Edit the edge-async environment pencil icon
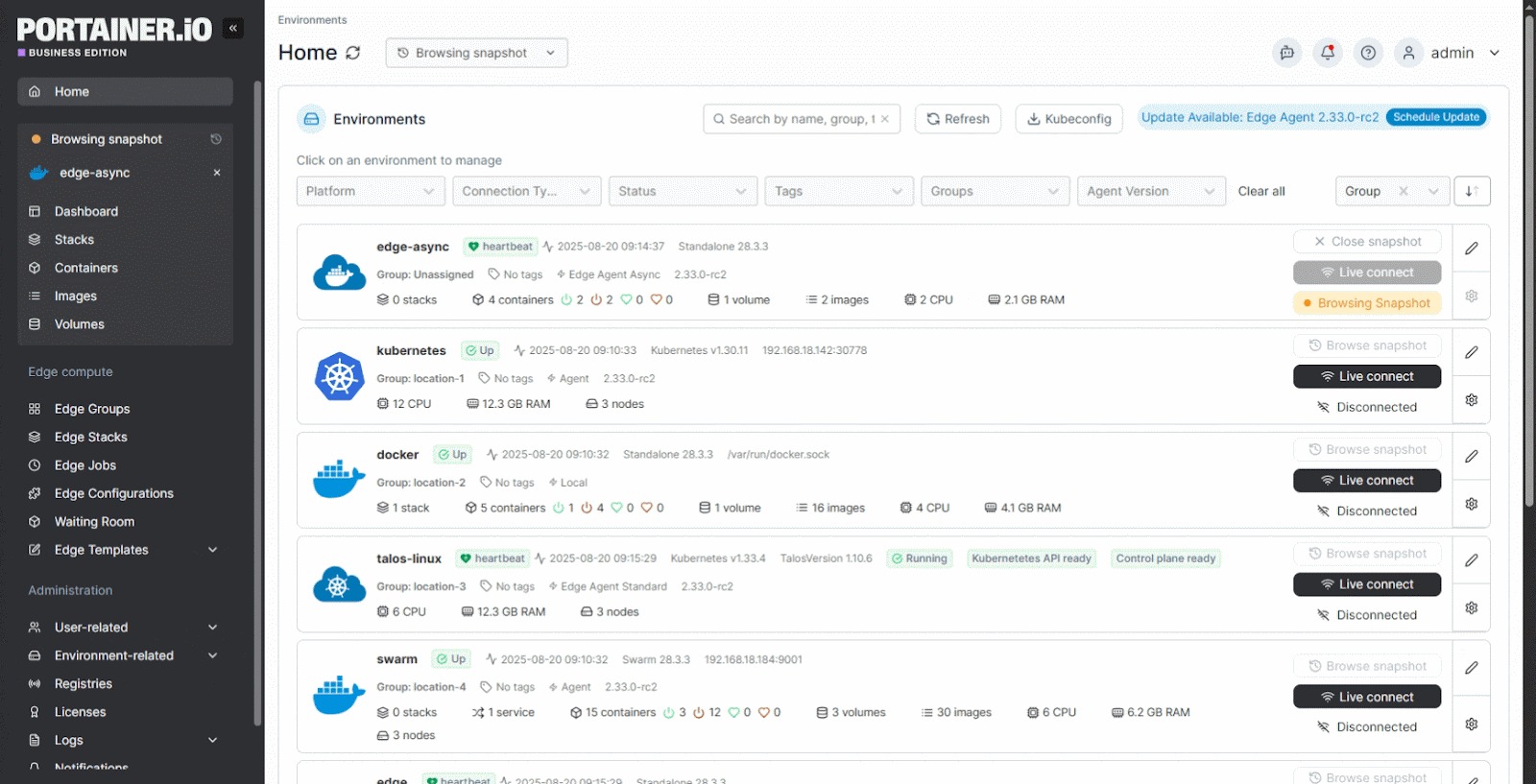 pos(1472,249)
